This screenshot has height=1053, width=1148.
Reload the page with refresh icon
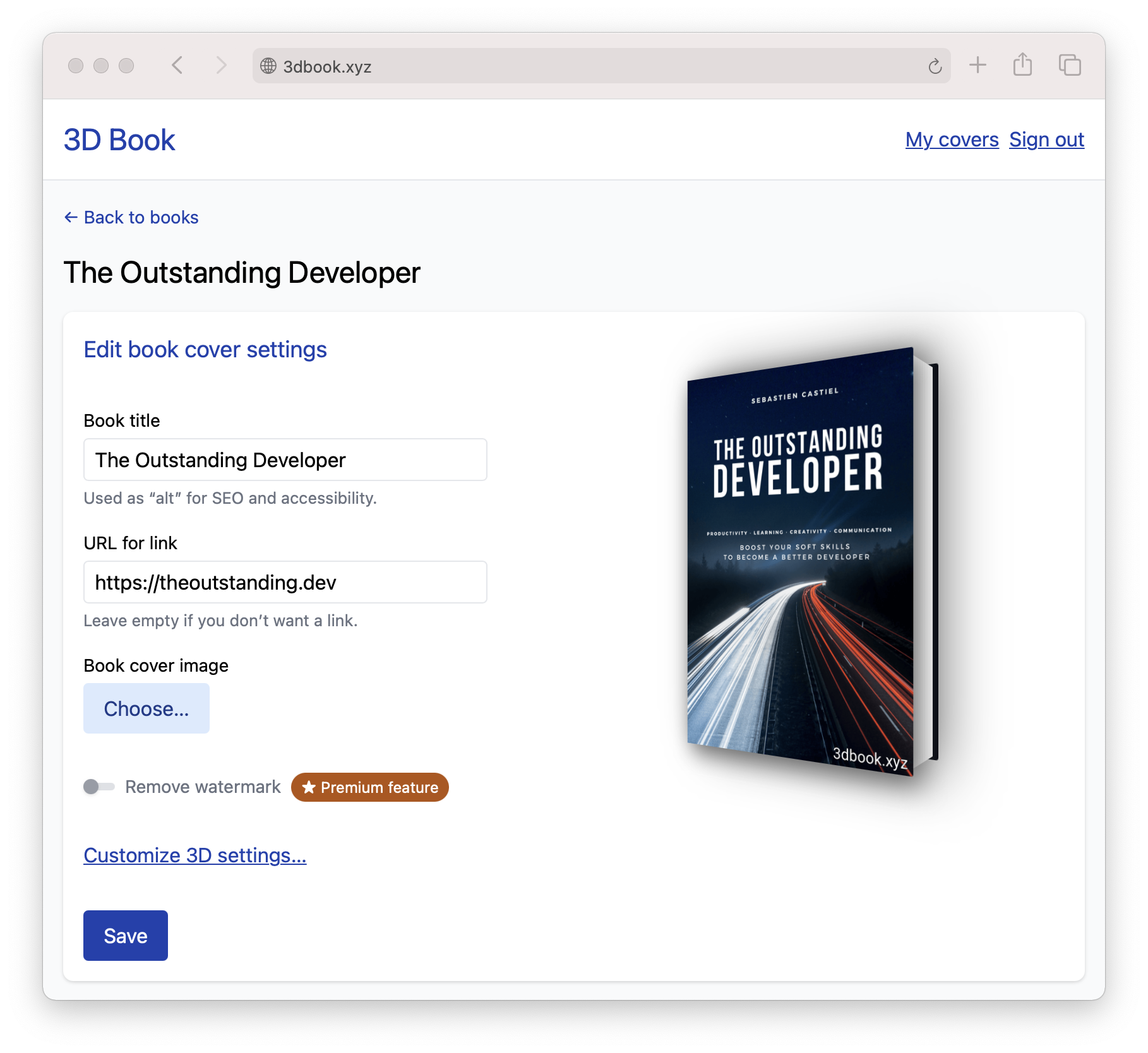coord(935,66)
